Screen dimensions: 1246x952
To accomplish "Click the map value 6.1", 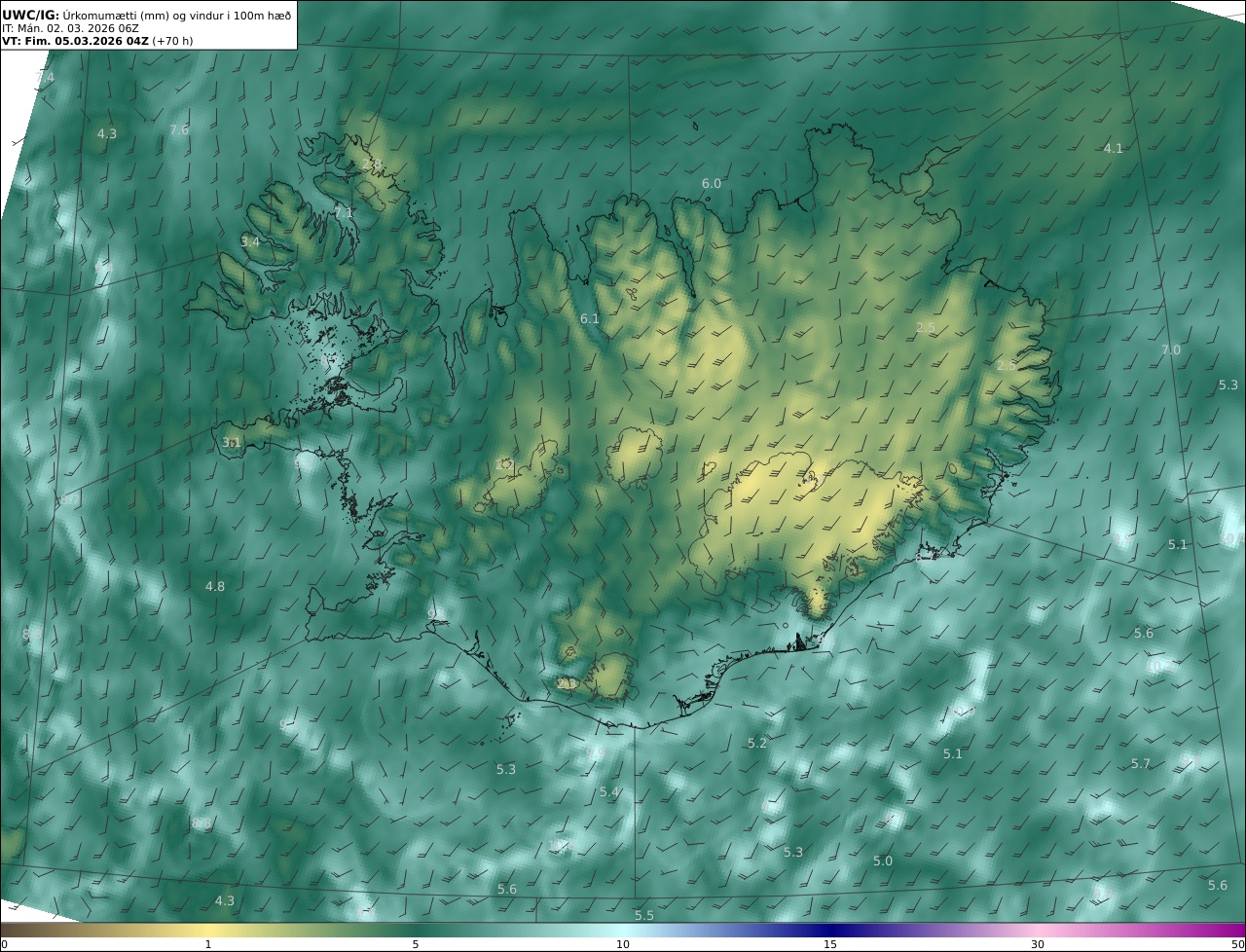I will [x=590, y=318].
